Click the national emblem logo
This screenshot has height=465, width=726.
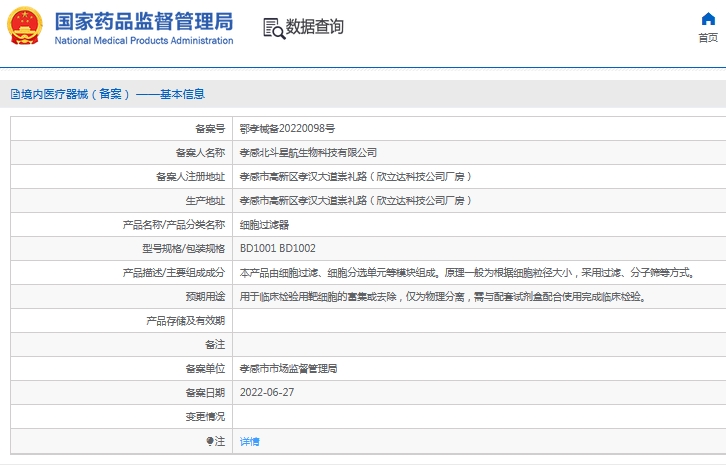(x=25, y=25)
